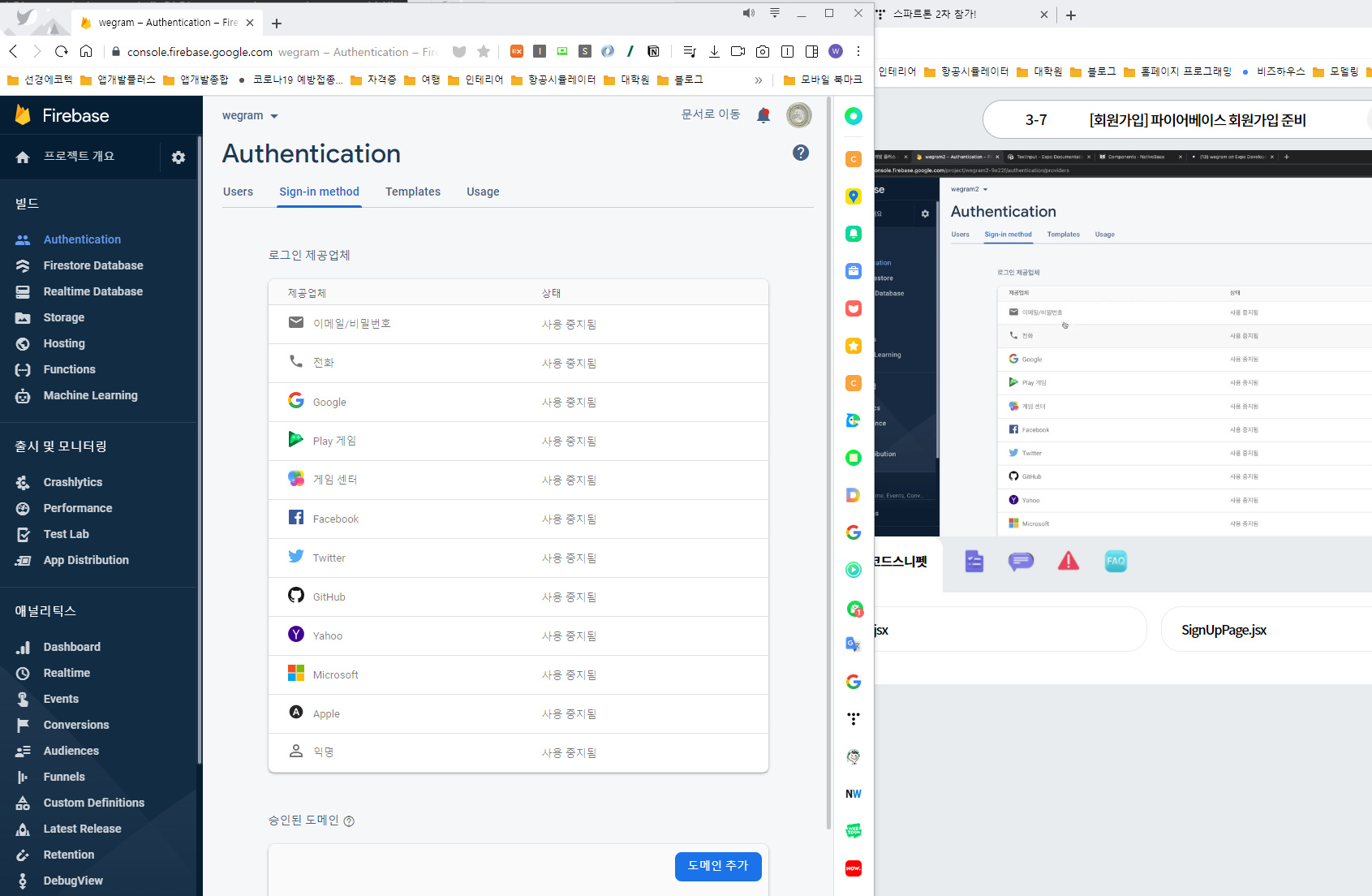Open analytics Realtime view
The image size is (1372, 896).
pos(67,673)
